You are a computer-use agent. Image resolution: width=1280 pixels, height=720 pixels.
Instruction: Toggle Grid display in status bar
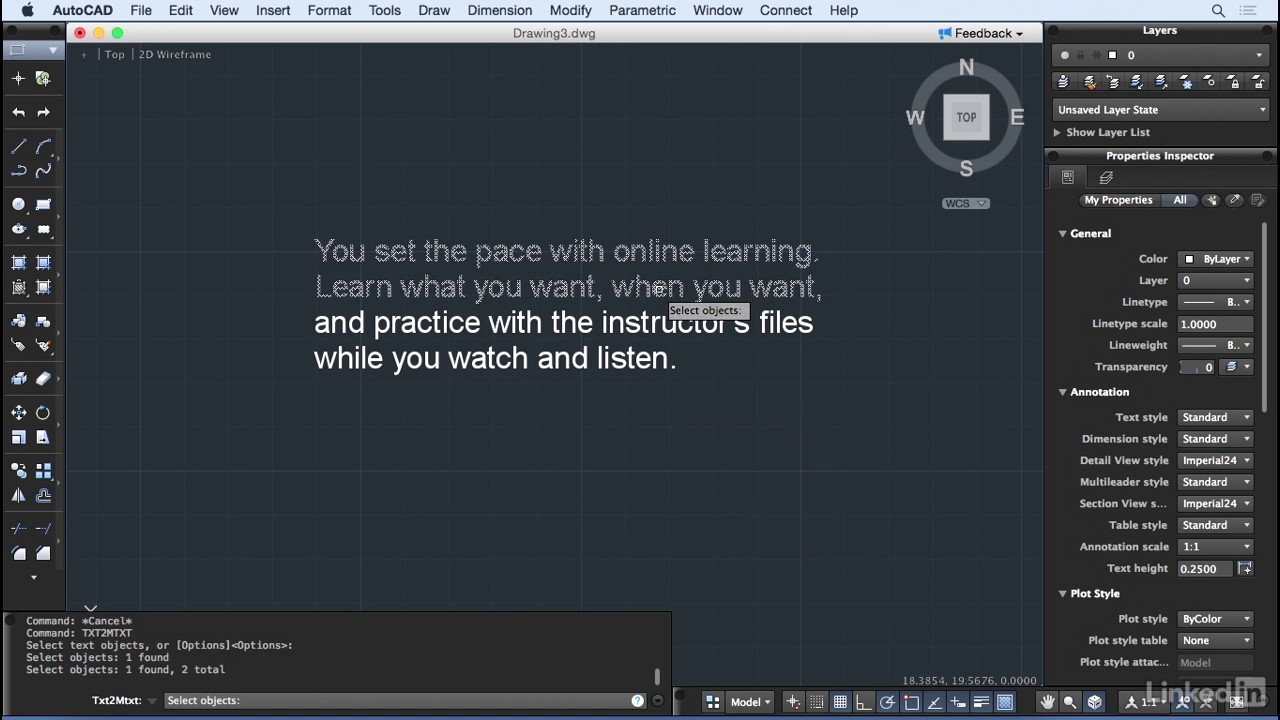841,702
